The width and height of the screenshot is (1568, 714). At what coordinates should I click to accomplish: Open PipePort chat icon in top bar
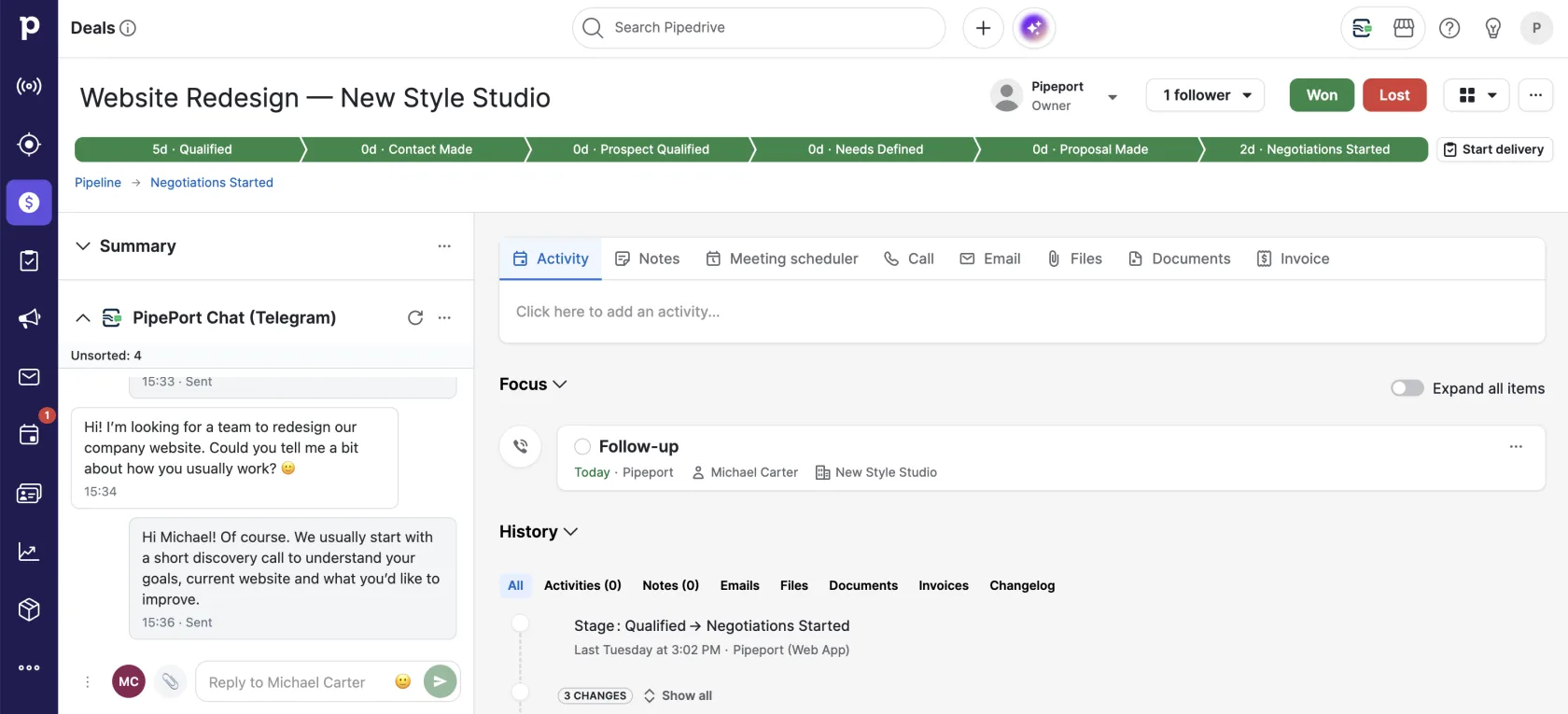(1362, 28)
